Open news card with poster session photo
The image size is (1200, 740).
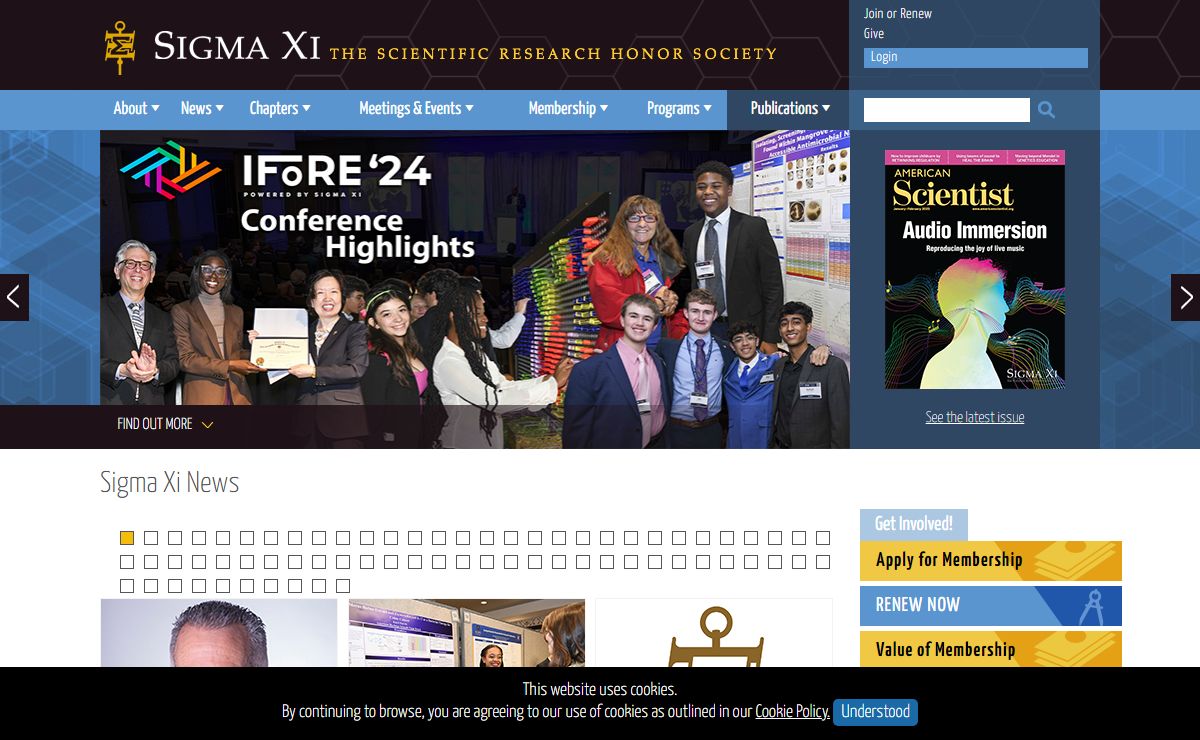click(x=467, y=634)
